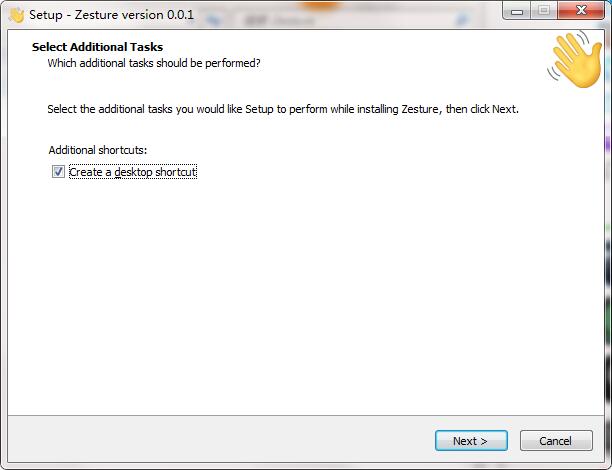612x470 pixels.
Task: Click the word 'Setup' in the window title
Action: [x=46, y=15]
